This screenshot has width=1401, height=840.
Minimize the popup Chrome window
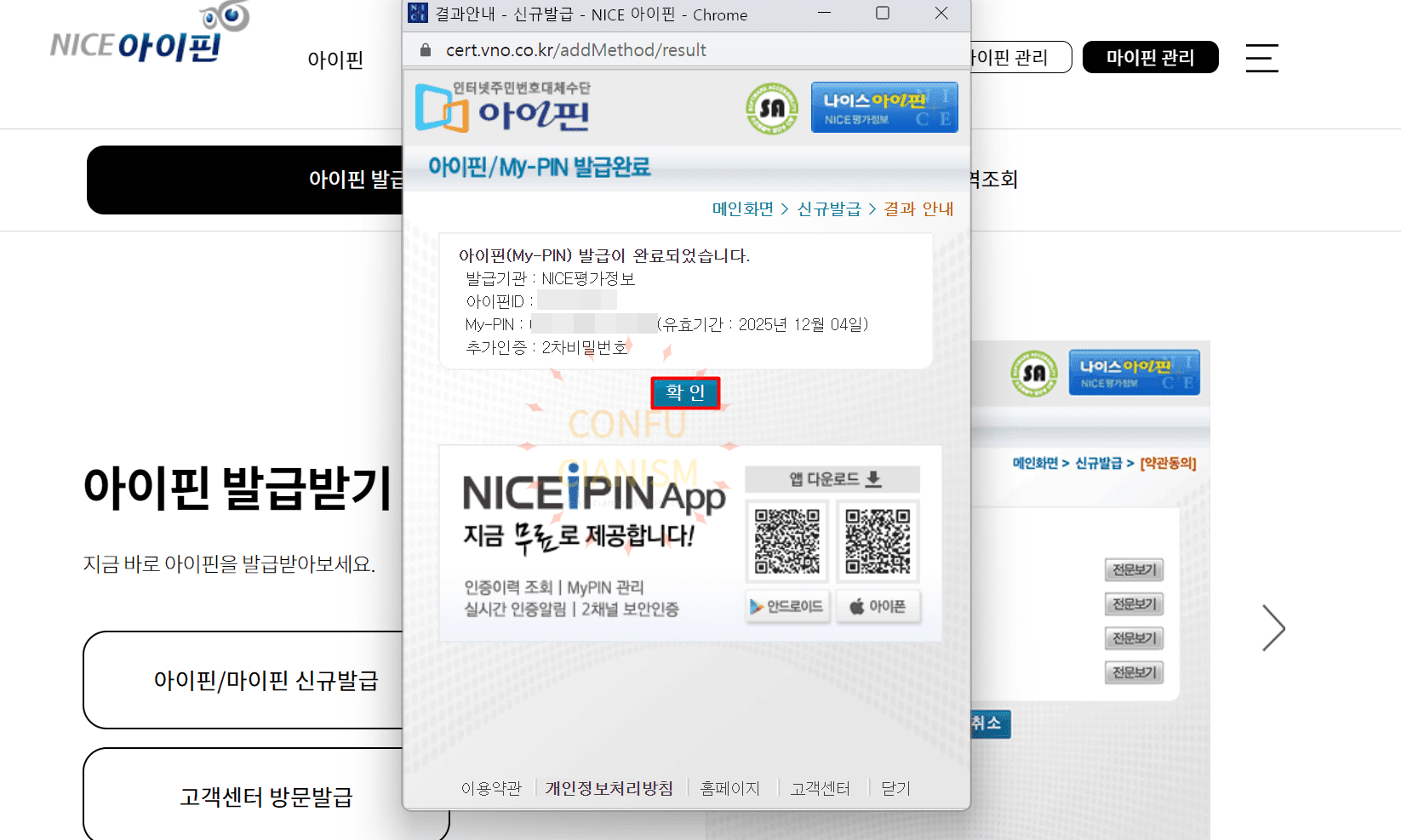tap(824, 13)
